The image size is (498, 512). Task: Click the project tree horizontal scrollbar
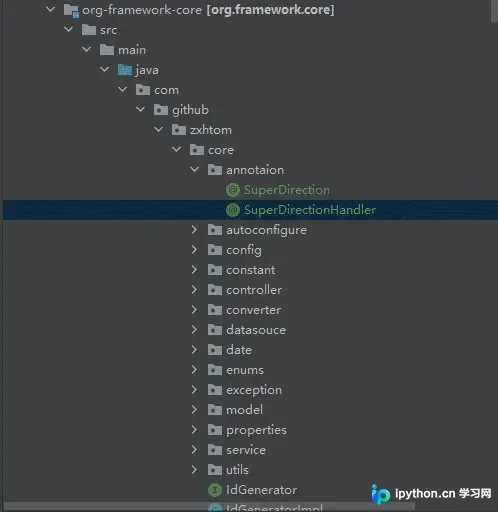pos(209,507)
